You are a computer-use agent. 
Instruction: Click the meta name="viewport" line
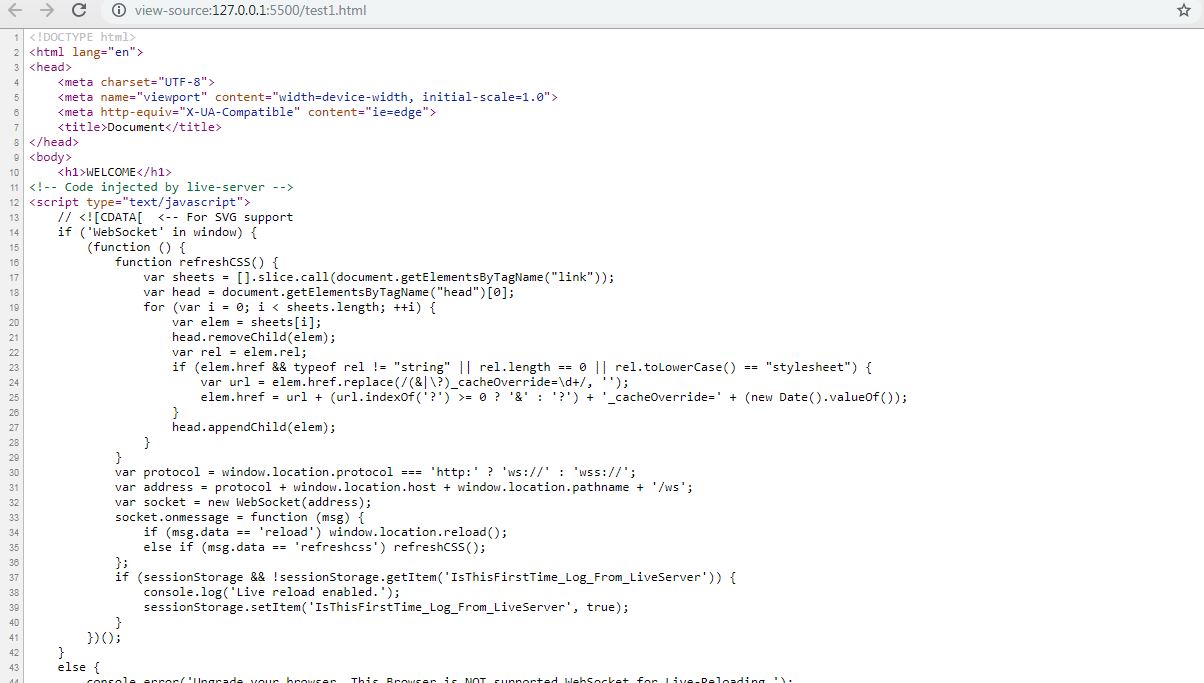[x=307, y=97]
